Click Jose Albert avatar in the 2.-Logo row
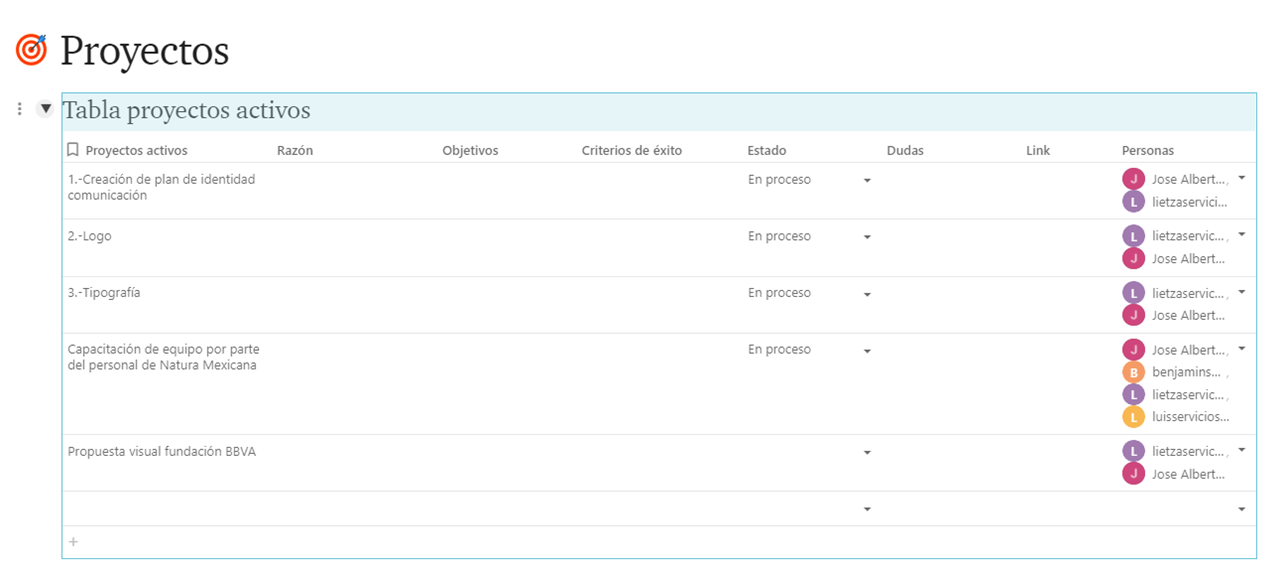Viewport: 1280px width, 578px height. click(1133, 259)
